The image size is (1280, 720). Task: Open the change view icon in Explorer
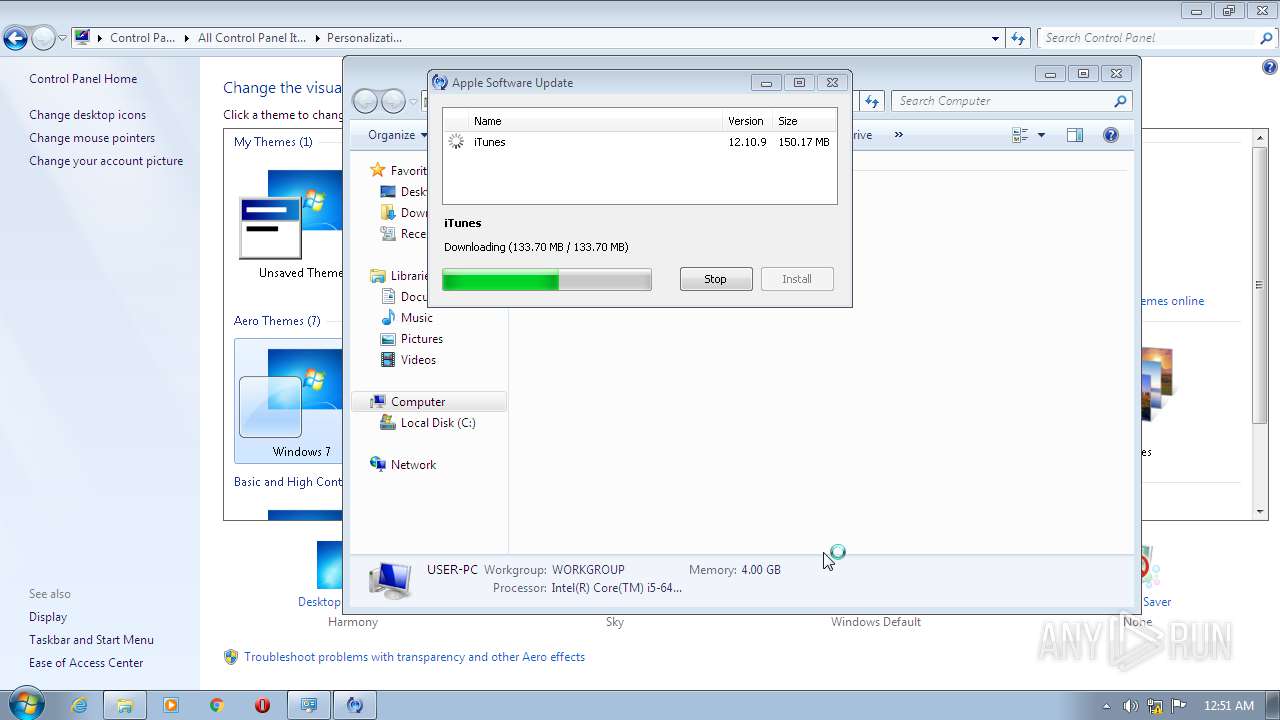(1020, 135)
